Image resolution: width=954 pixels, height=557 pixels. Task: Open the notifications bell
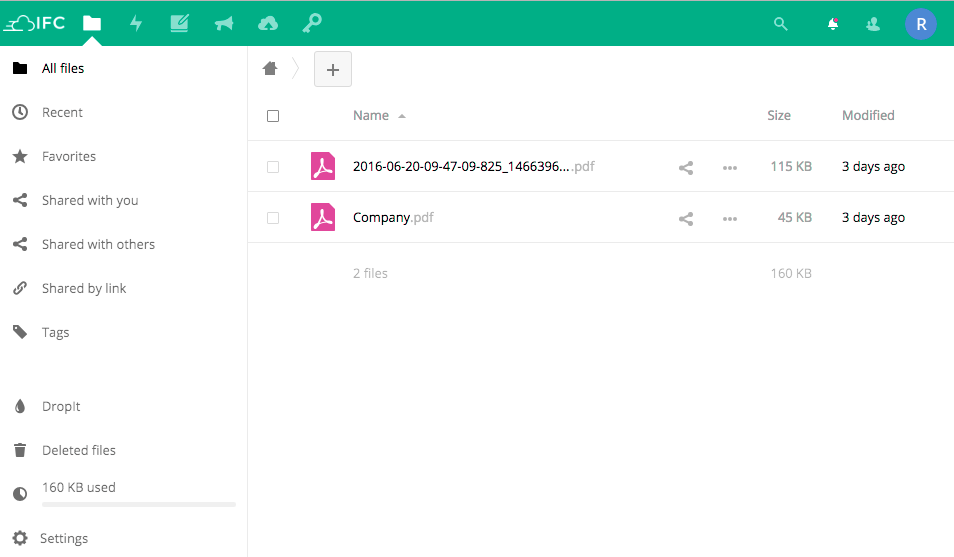pyautogui.click(x=832, y=24)
